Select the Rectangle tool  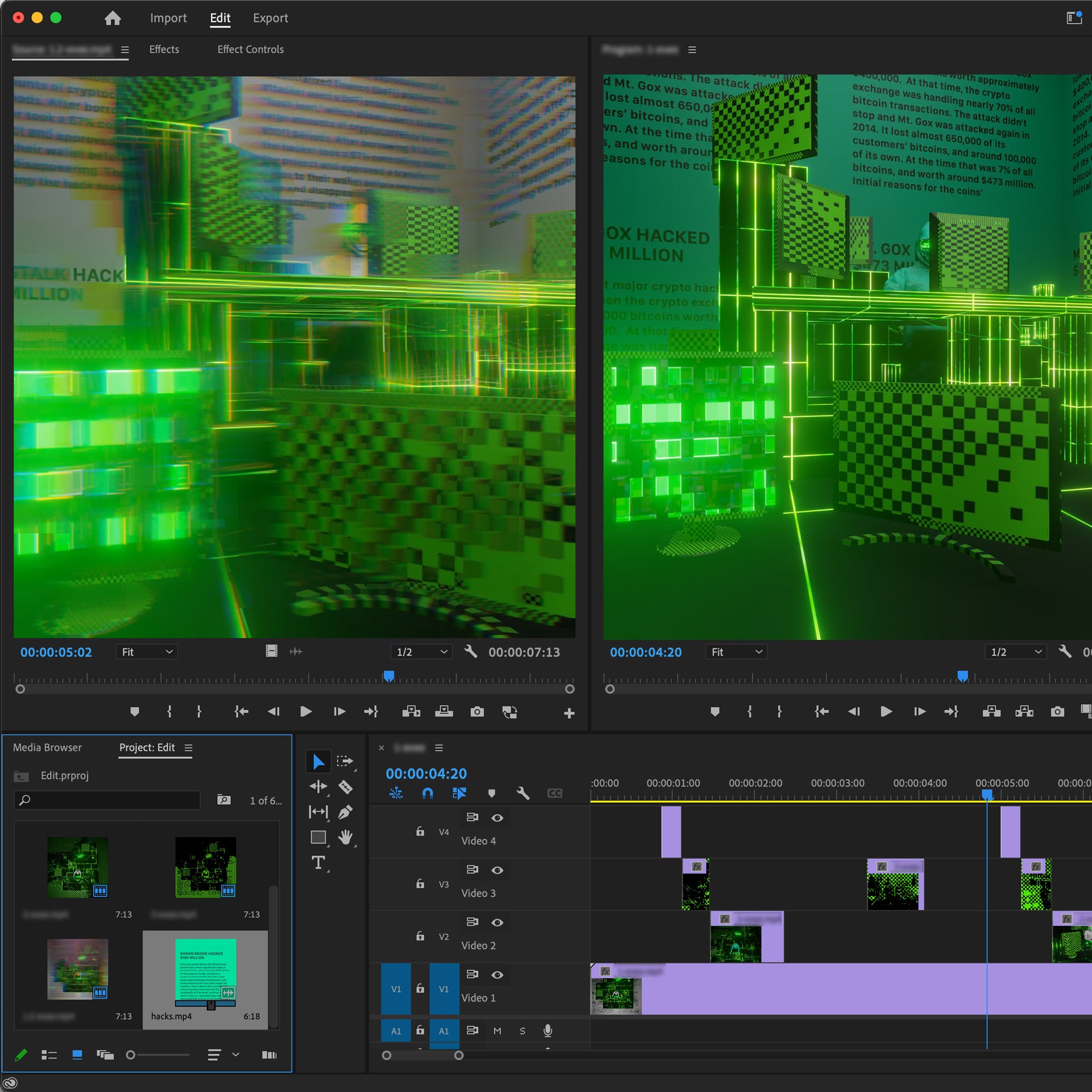318,837
